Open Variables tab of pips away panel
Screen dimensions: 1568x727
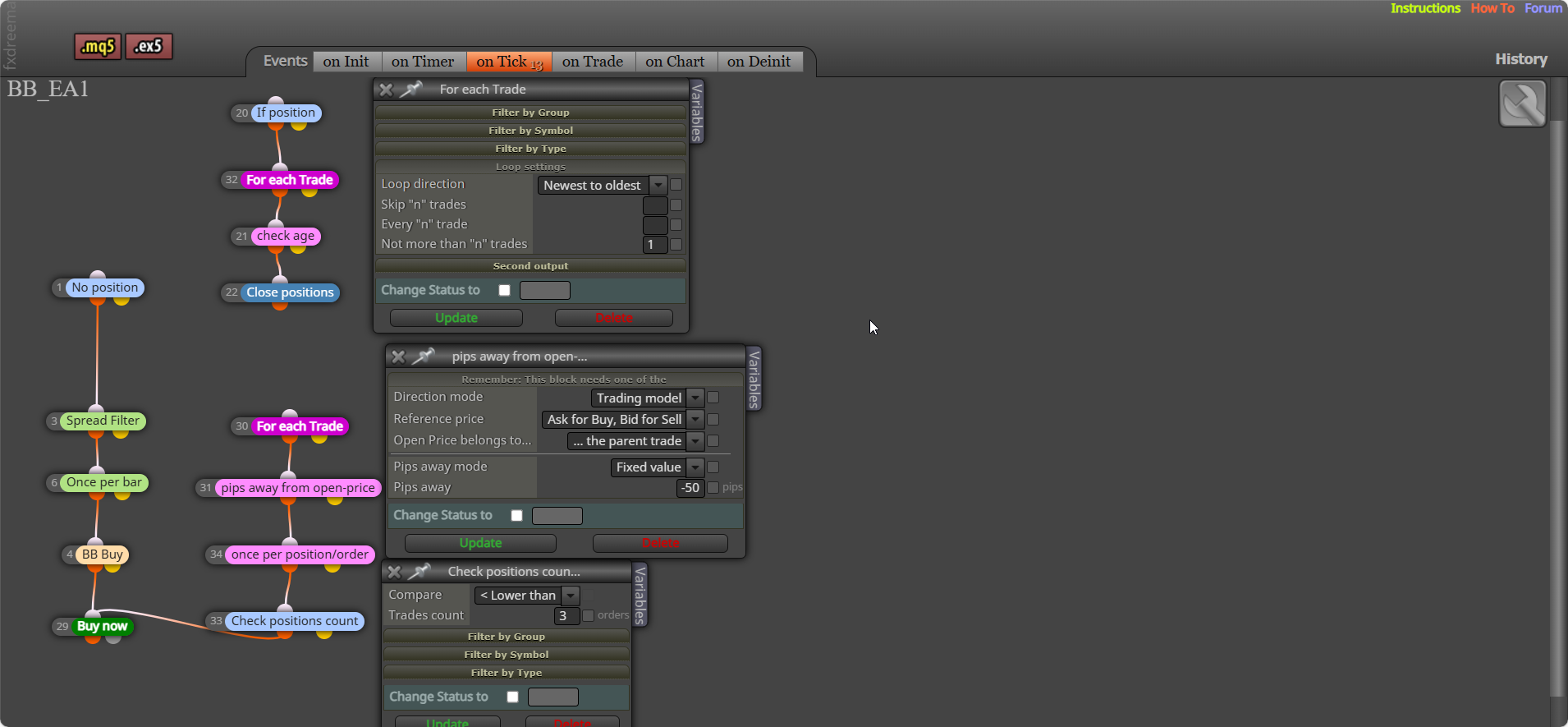(754, 378)
